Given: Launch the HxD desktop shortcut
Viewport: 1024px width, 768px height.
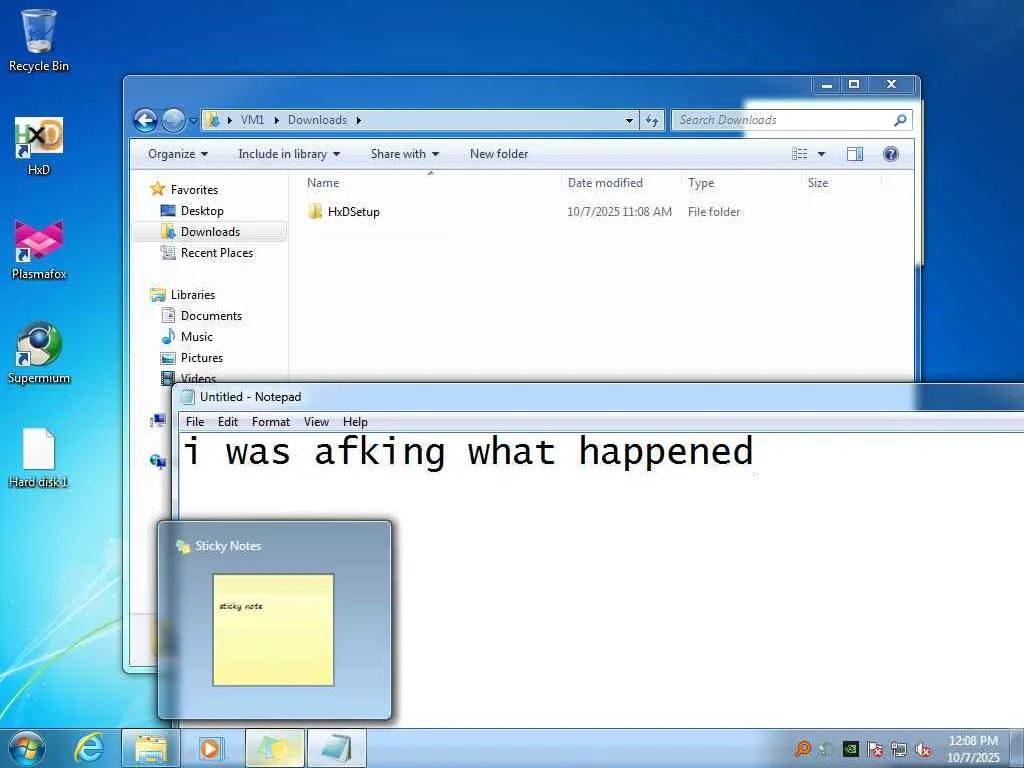Looking at the screenshot, I should point(39,146).
